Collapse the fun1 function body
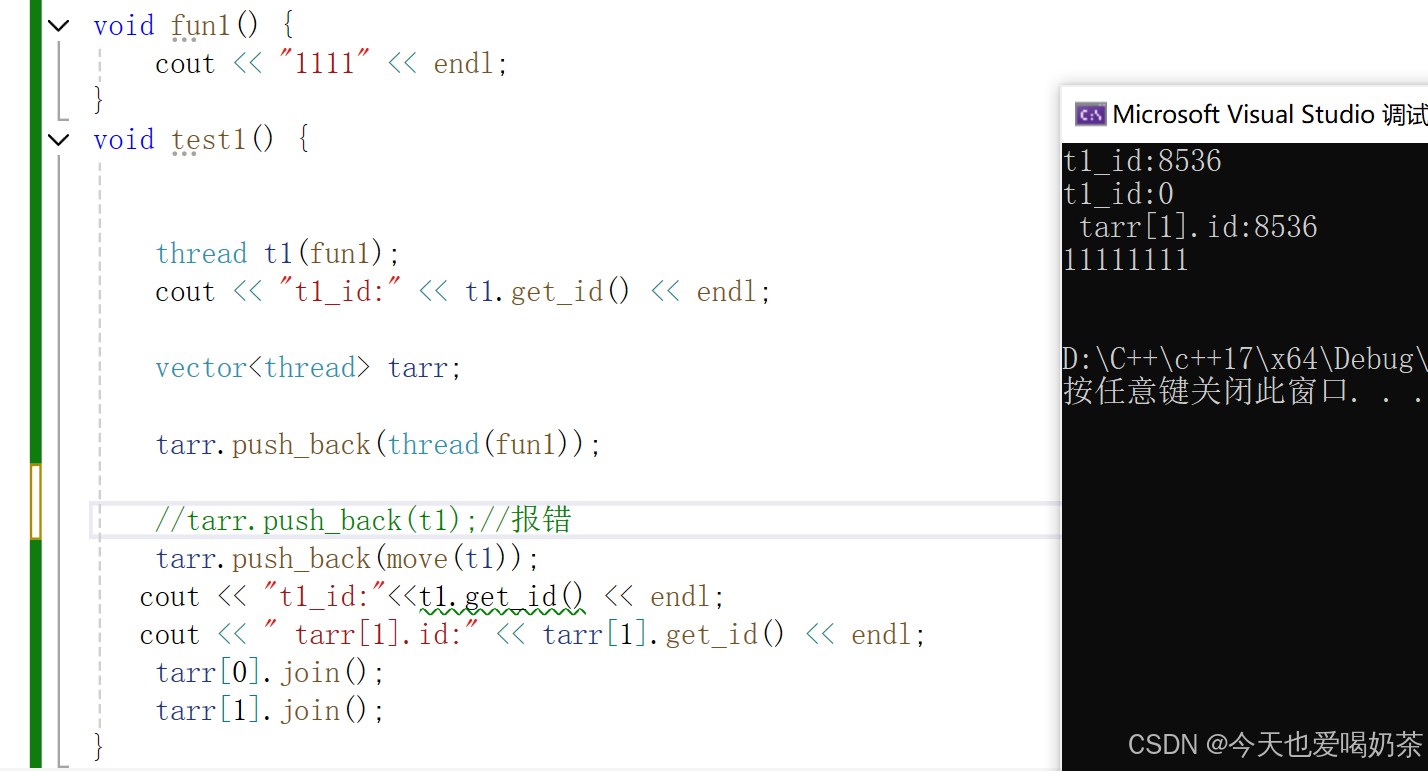Viewport: 1428px width, 771px height. point(57,24)
